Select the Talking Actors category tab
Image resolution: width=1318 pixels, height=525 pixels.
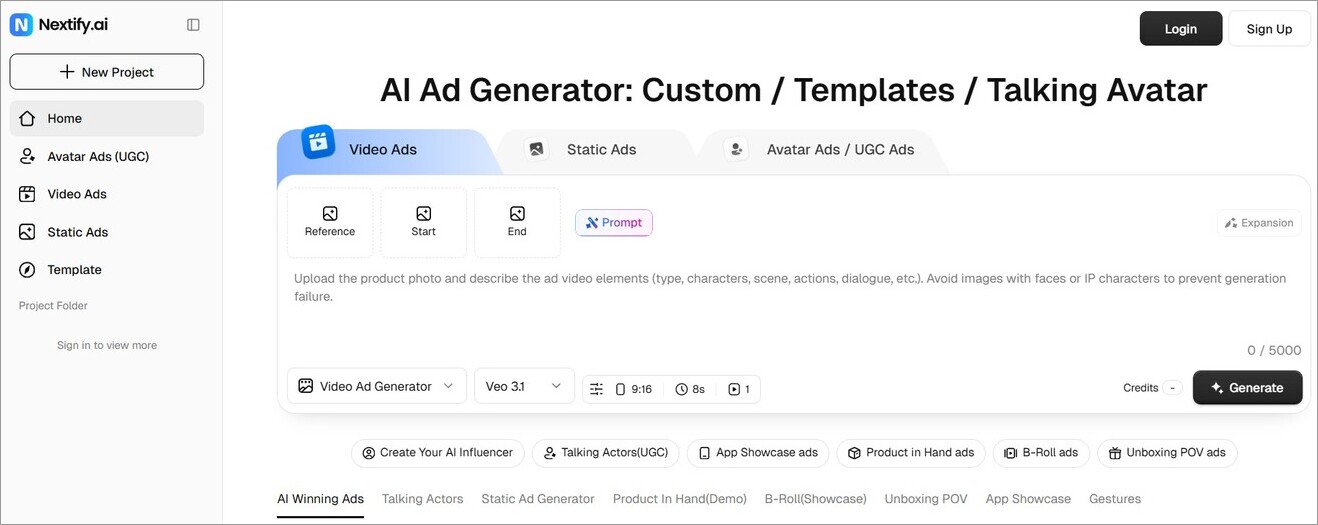click(x=422, y=499)
